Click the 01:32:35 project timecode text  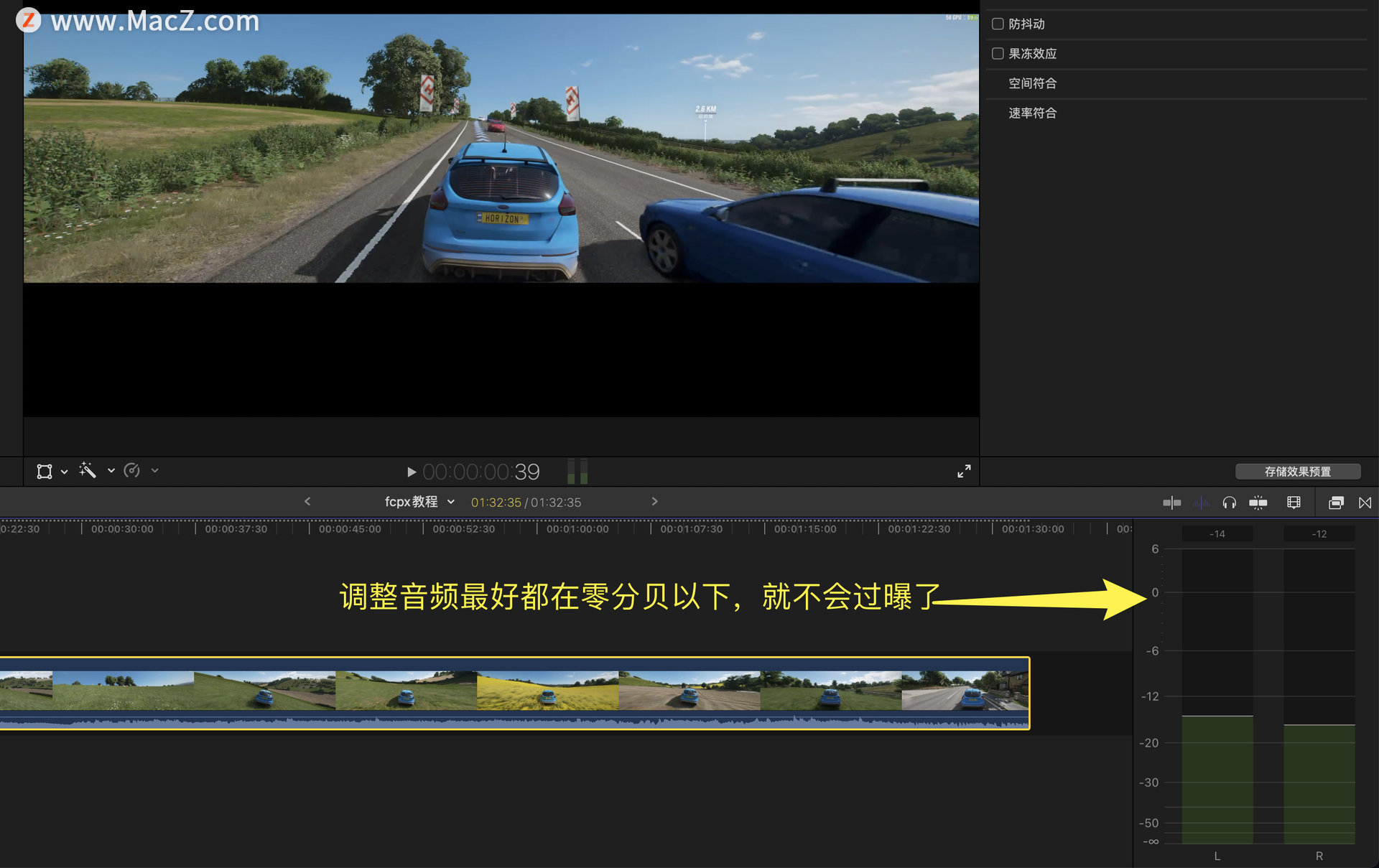(x=496, y=503)
